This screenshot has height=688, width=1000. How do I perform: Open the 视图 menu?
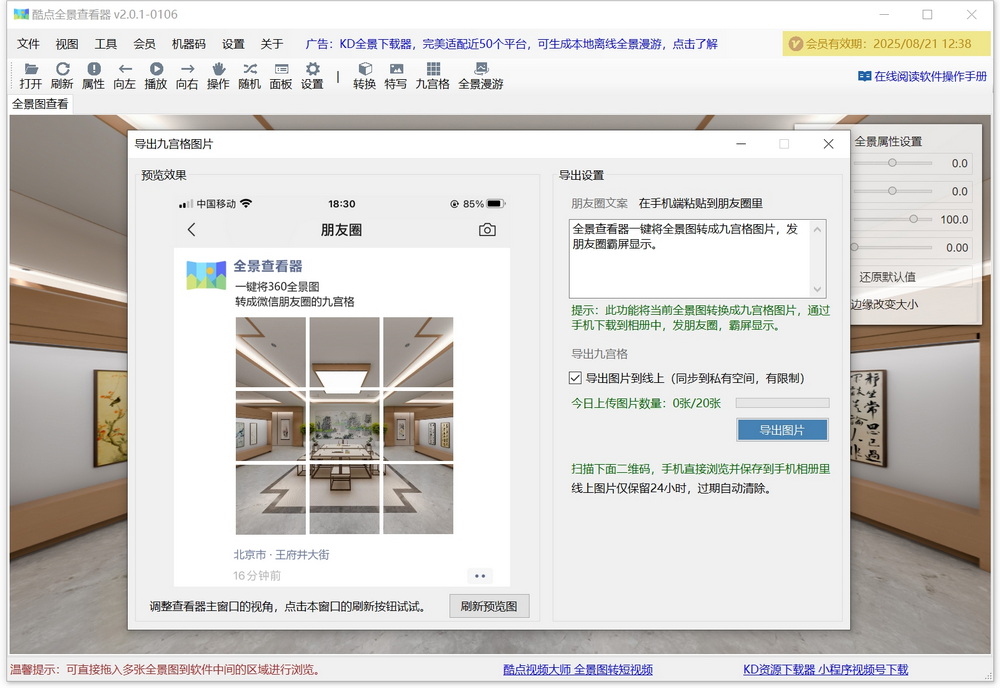point(67,44)
